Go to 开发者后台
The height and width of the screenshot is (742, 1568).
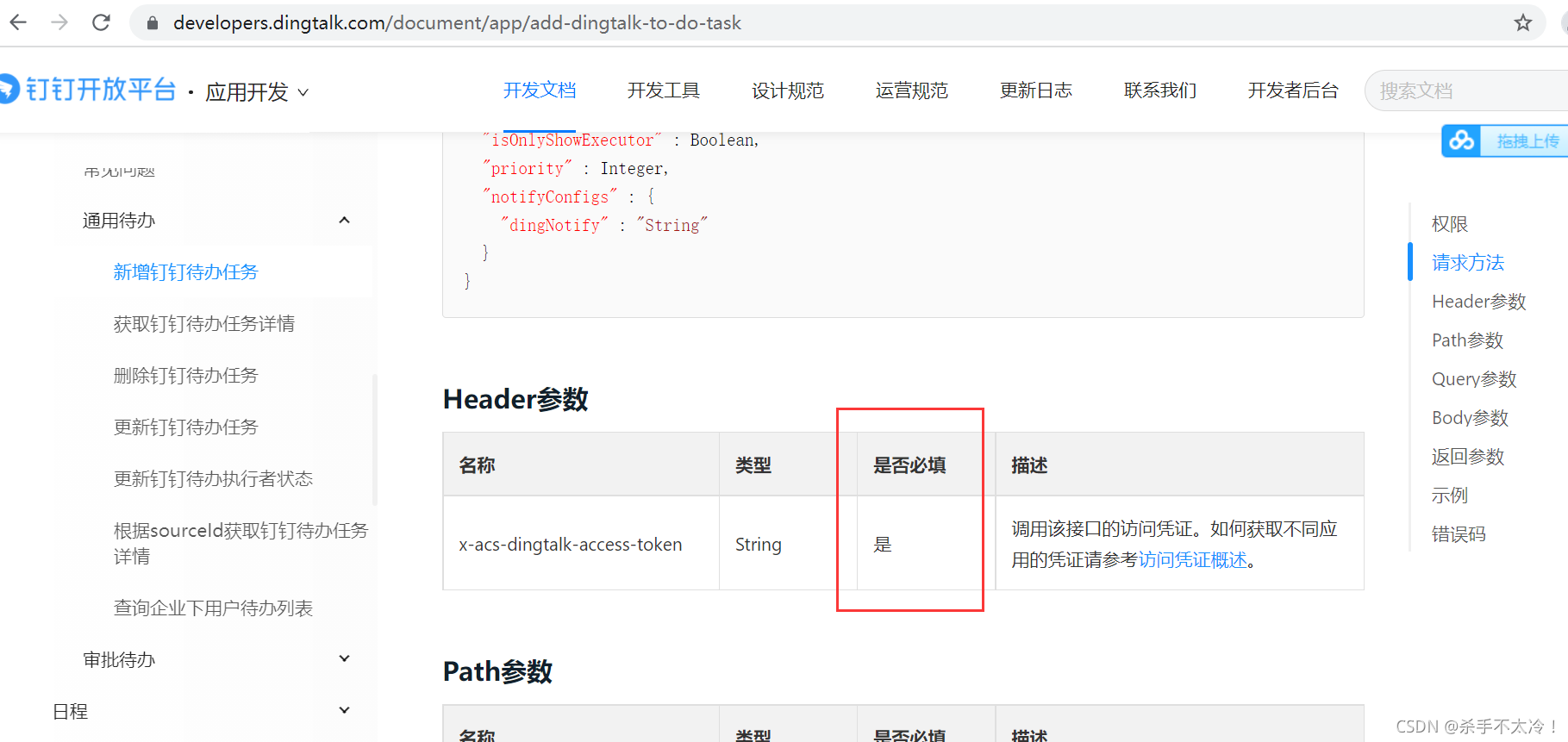[x=1293, y=90]
